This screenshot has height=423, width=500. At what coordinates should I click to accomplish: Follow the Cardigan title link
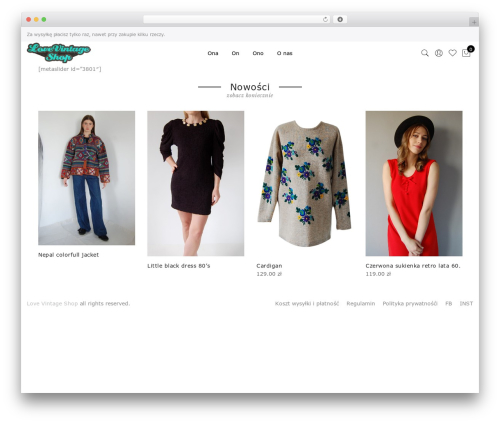pos(269,266)
